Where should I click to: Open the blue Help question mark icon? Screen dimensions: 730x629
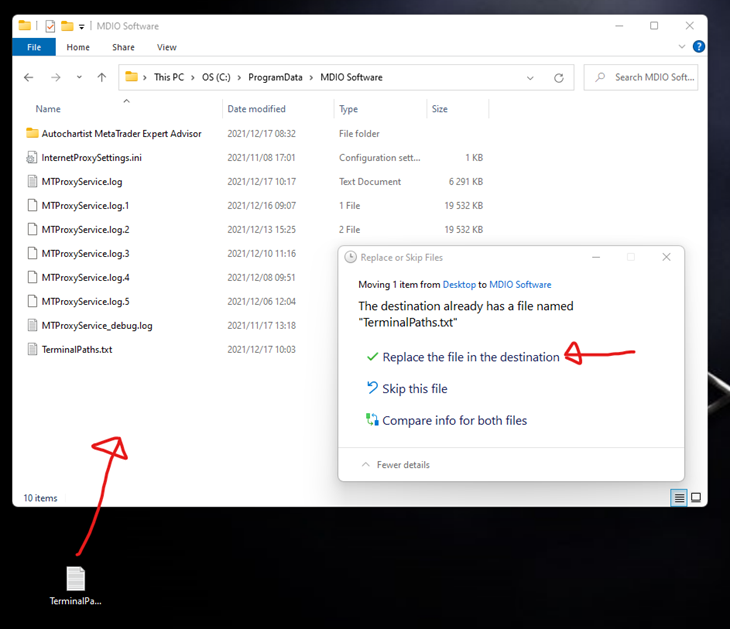point(698,47)
